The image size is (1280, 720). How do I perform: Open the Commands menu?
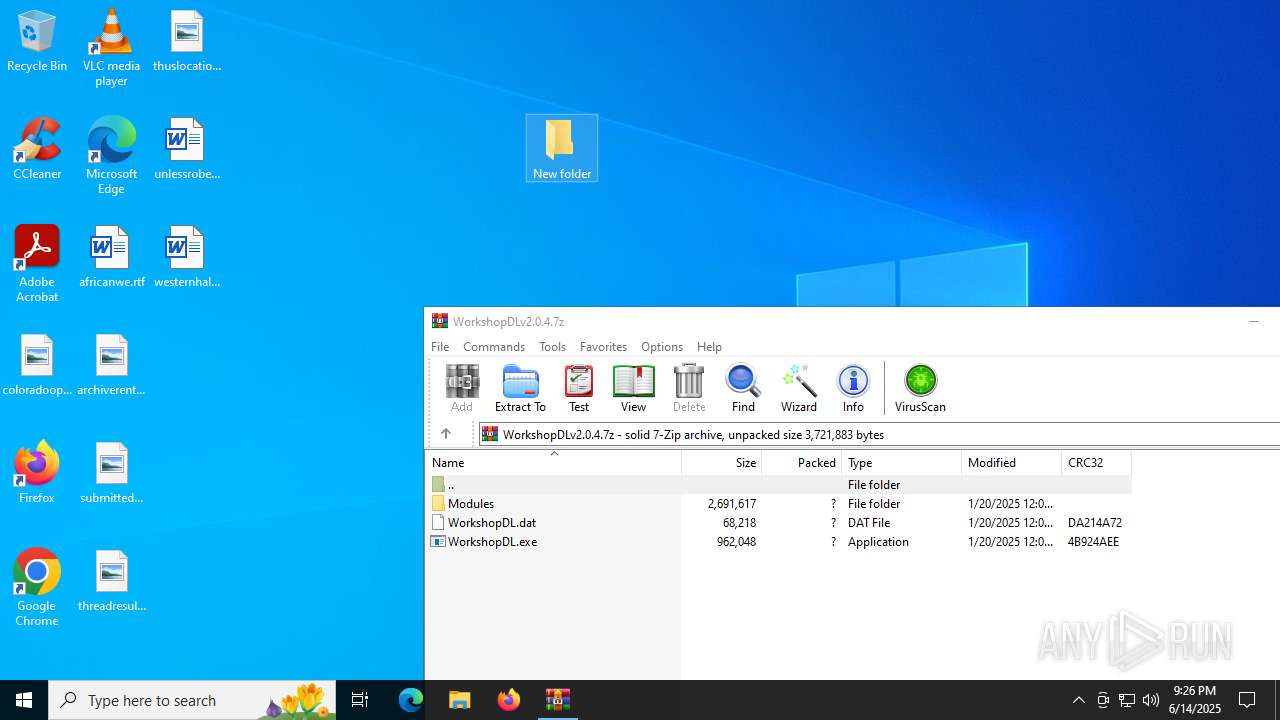494,346
